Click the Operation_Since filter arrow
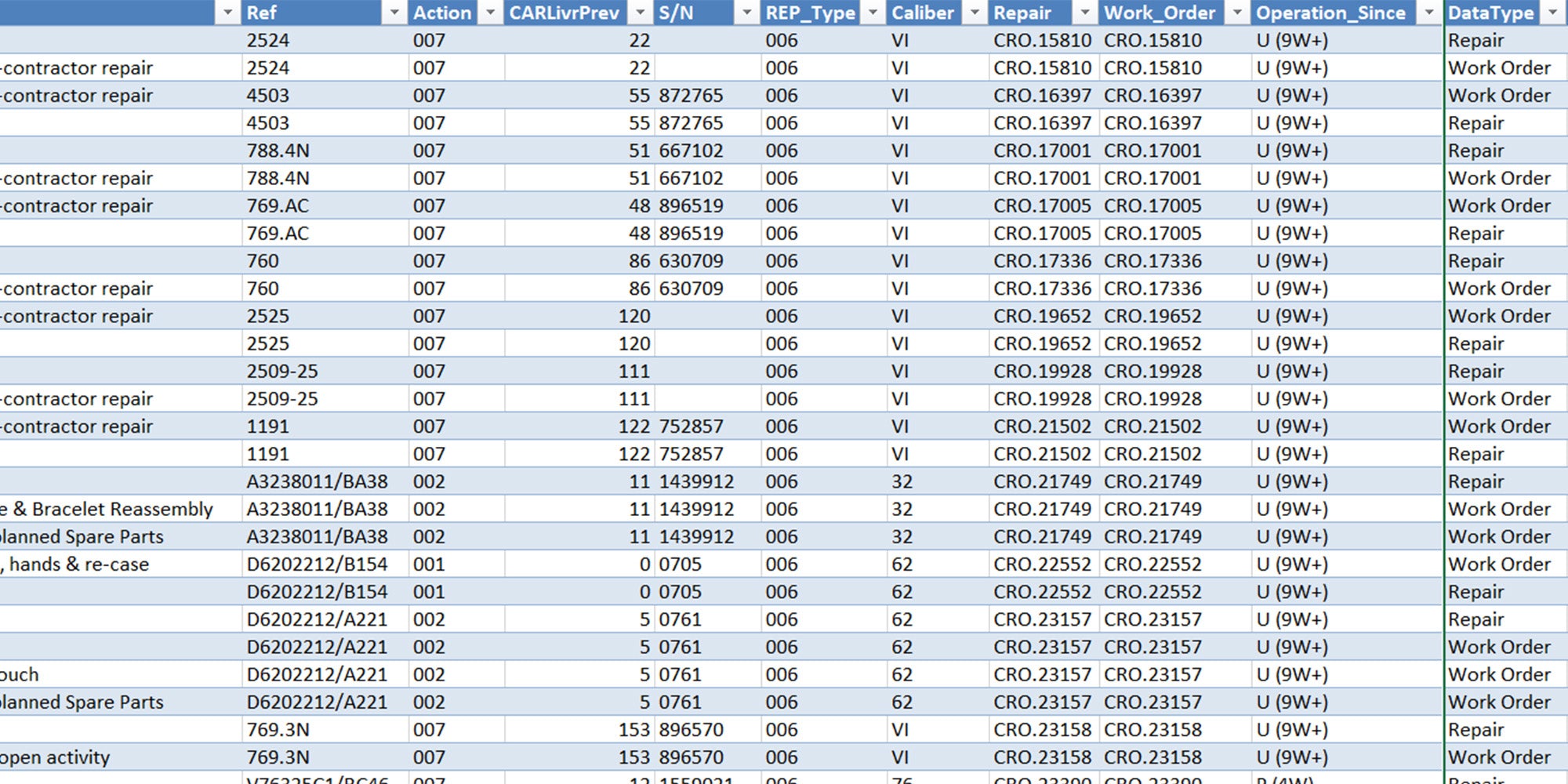1568x784 pixels. coord(1428,13)
